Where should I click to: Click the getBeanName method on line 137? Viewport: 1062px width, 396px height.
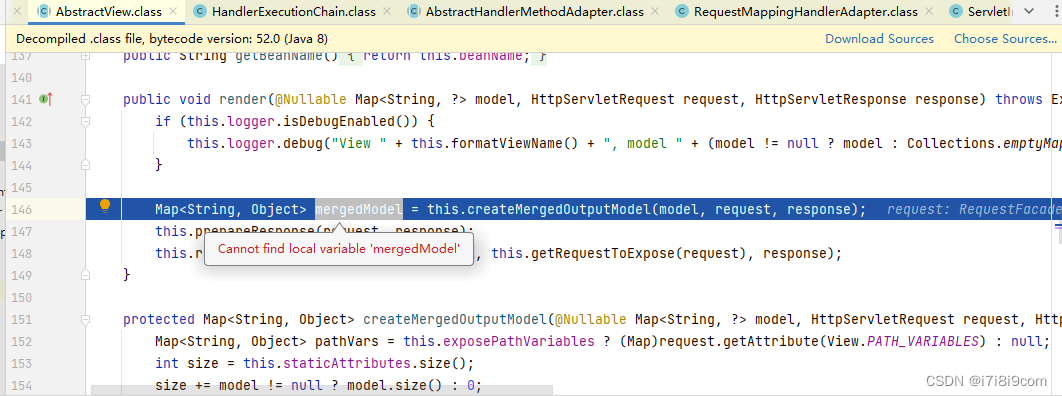278,56
